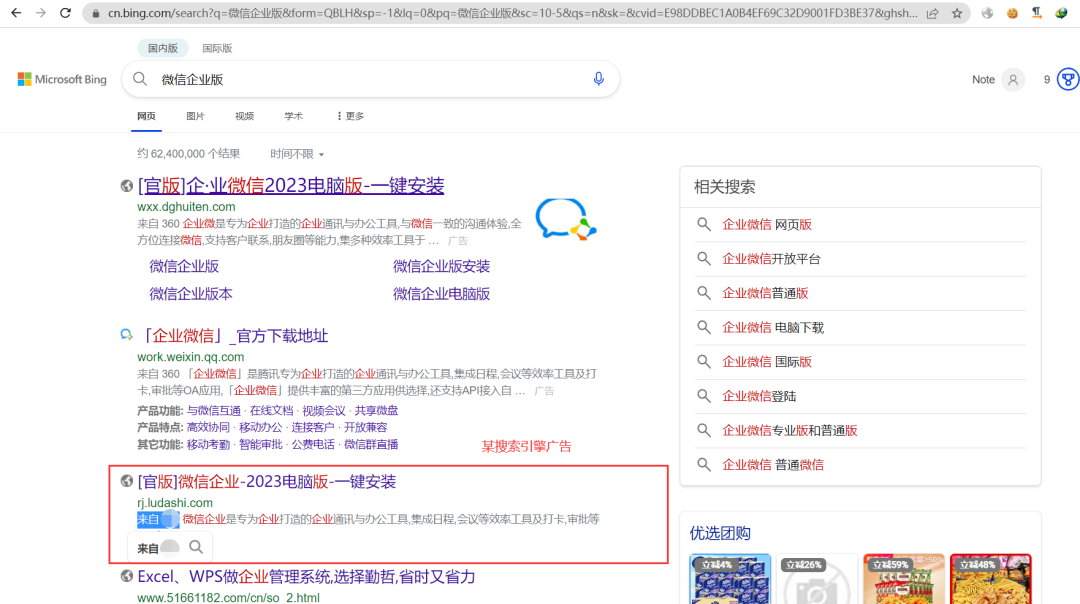Click the magnifier next to 企业微信 网页版
This screenshot has height=604, width=1080.
[703, 225]
